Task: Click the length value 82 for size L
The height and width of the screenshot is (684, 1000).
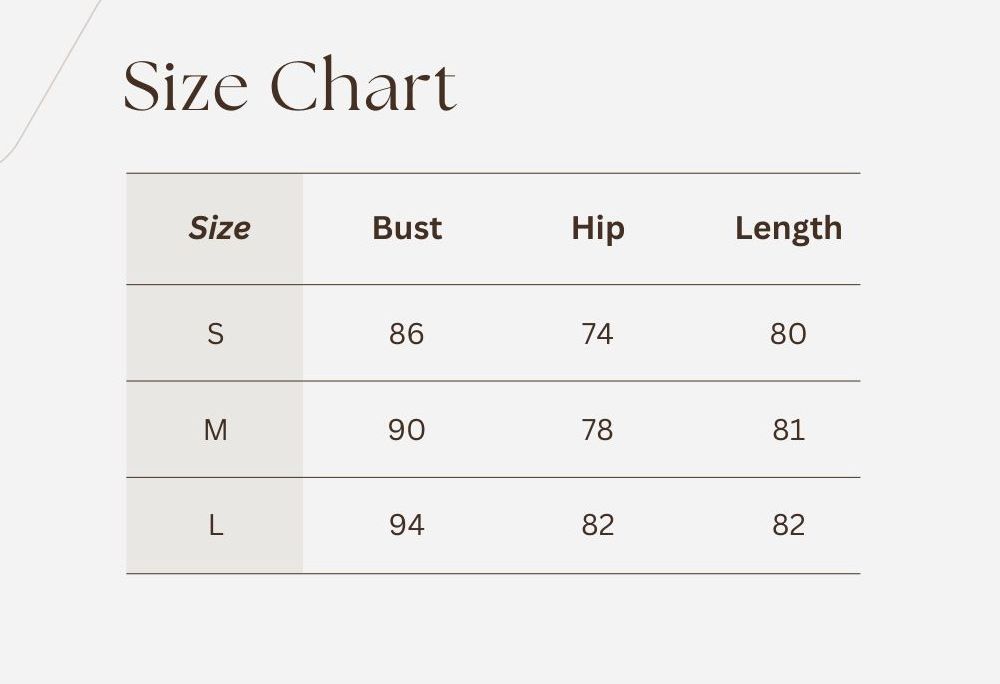Action: 788,525
